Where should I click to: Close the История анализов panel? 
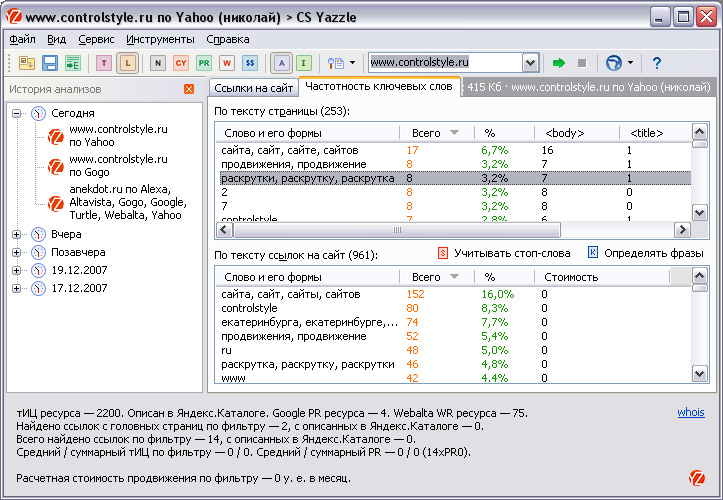pos(189,89)
